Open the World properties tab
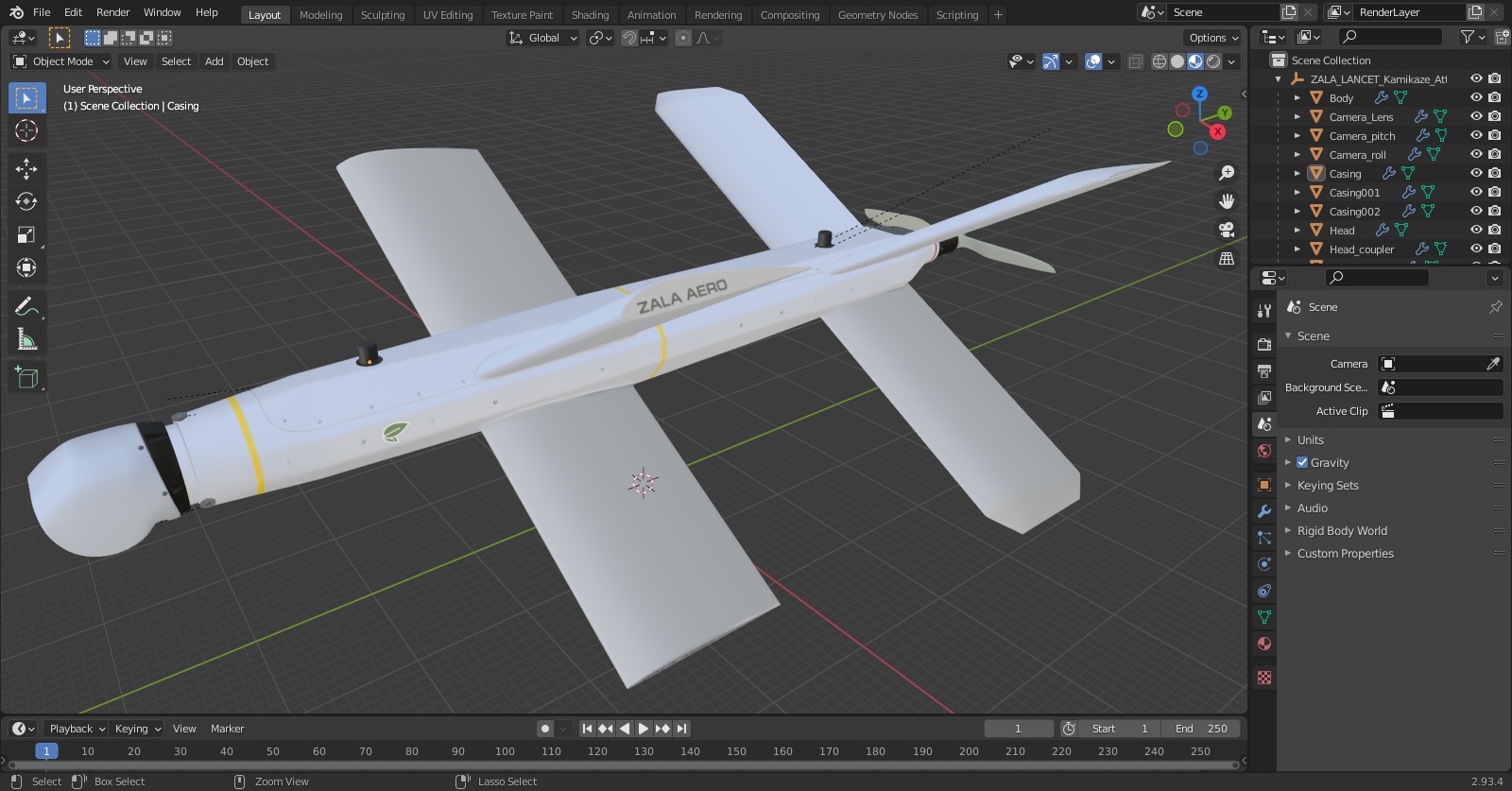 click(x=1264, y=451)
